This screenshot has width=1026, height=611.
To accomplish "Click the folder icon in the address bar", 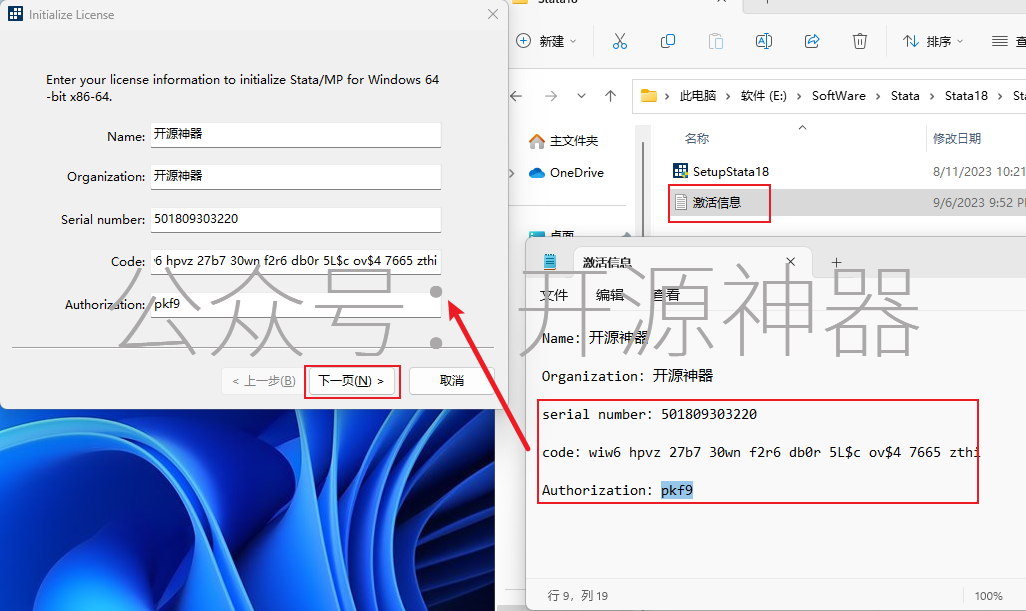I will coord(648,96).
